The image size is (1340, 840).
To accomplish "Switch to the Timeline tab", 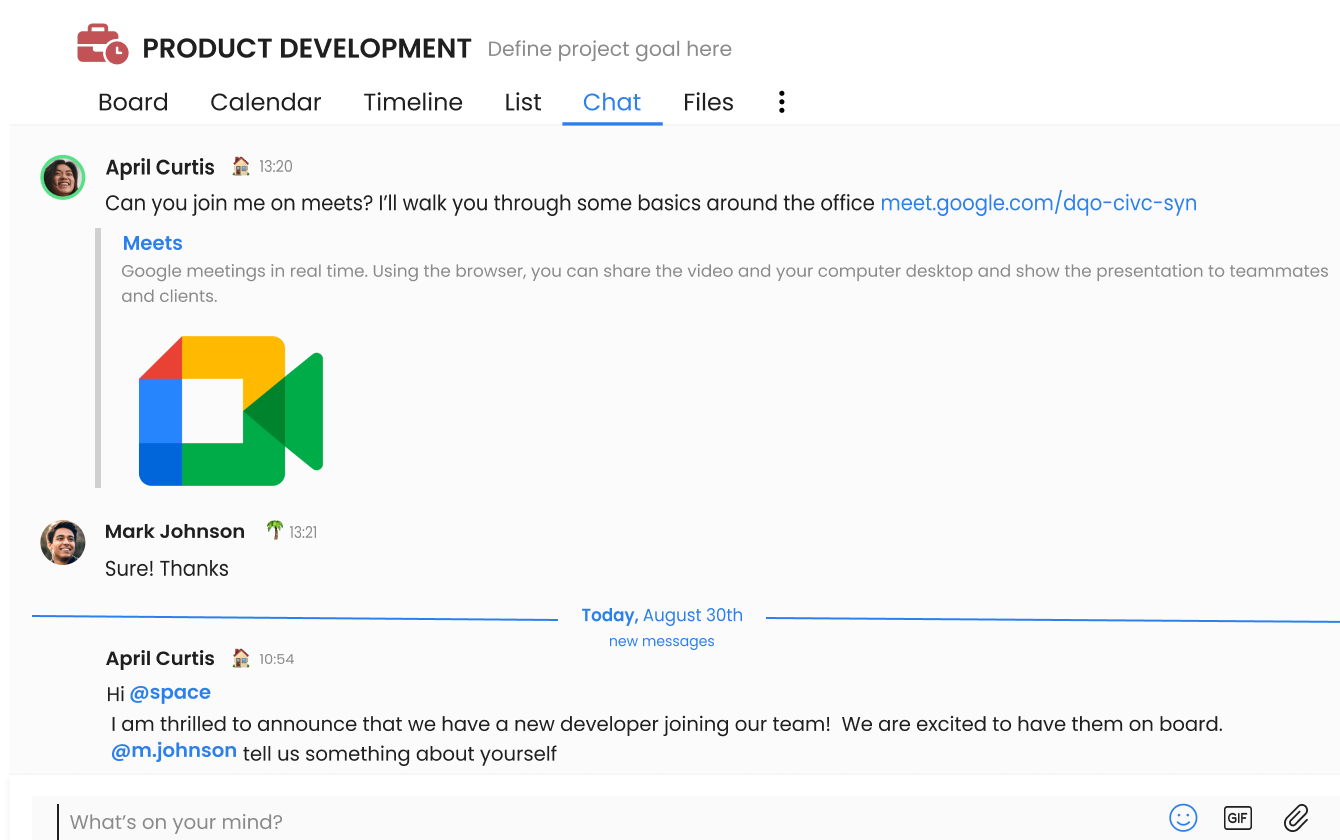I will point(413,102).
